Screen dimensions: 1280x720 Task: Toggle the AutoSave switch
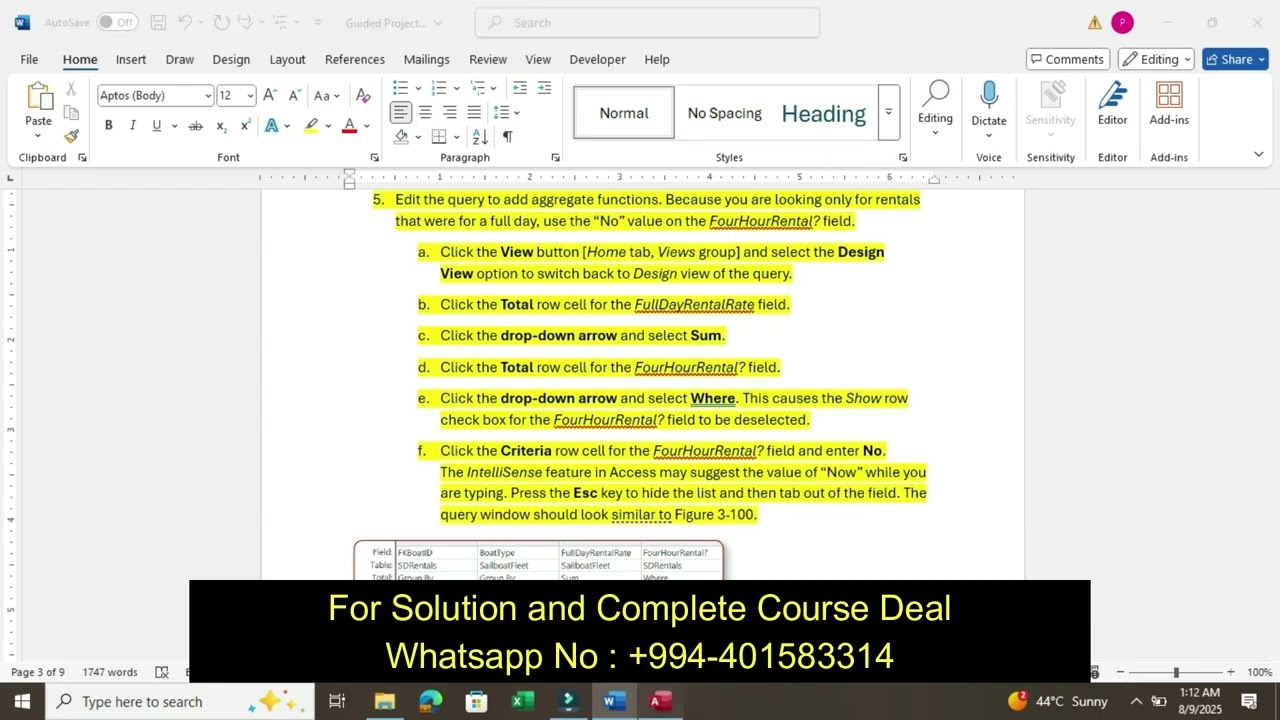[117, 22]
